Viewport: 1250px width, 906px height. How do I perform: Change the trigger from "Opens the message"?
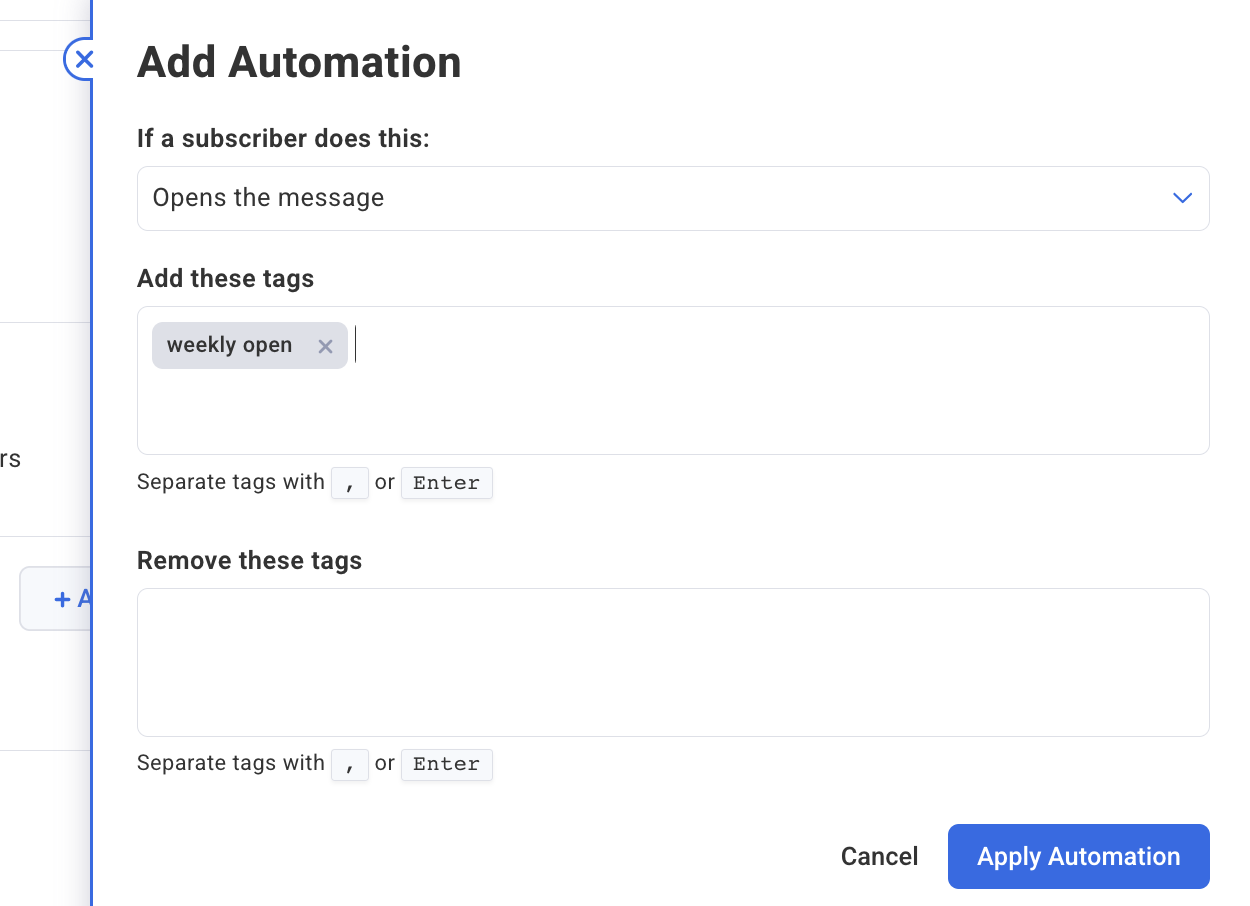[672, 198]
